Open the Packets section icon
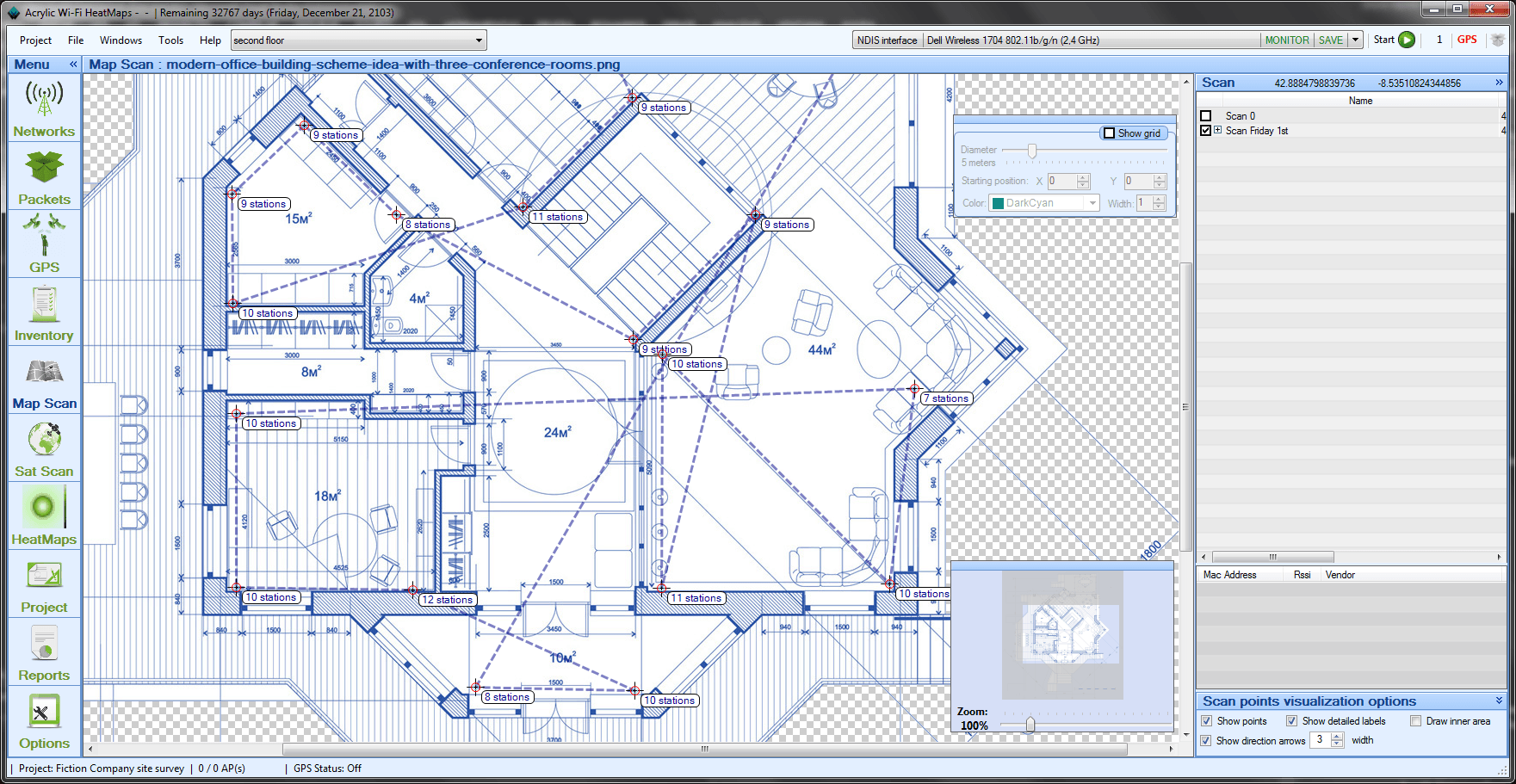 [x=44, y=168]
